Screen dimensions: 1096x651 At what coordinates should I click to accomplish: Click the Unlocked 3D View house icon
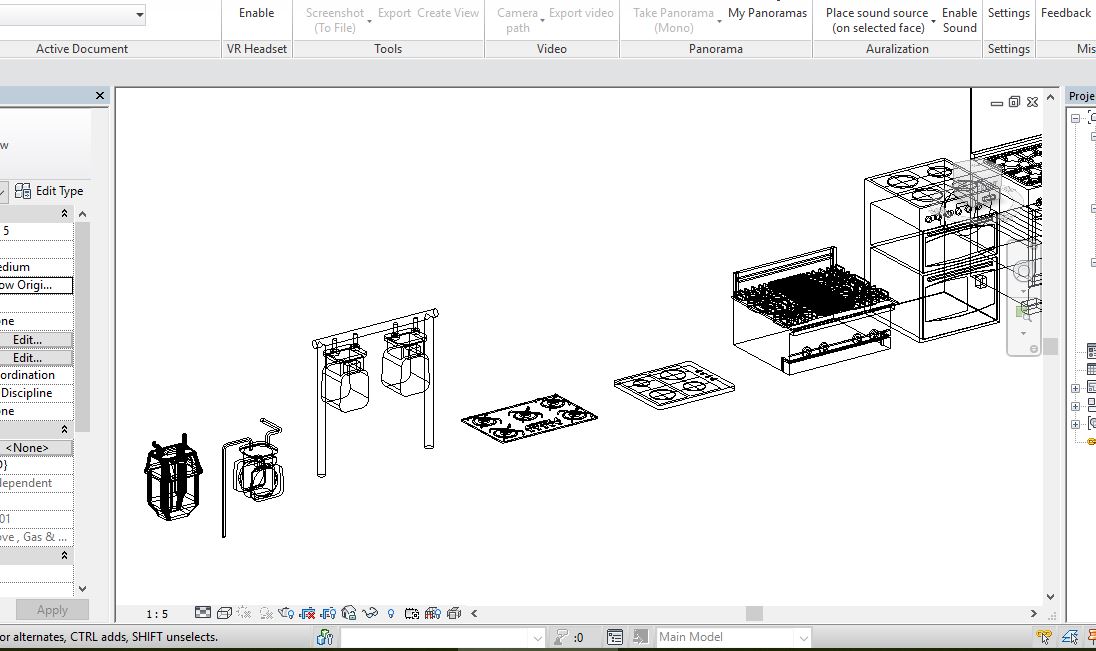point(349,613)
